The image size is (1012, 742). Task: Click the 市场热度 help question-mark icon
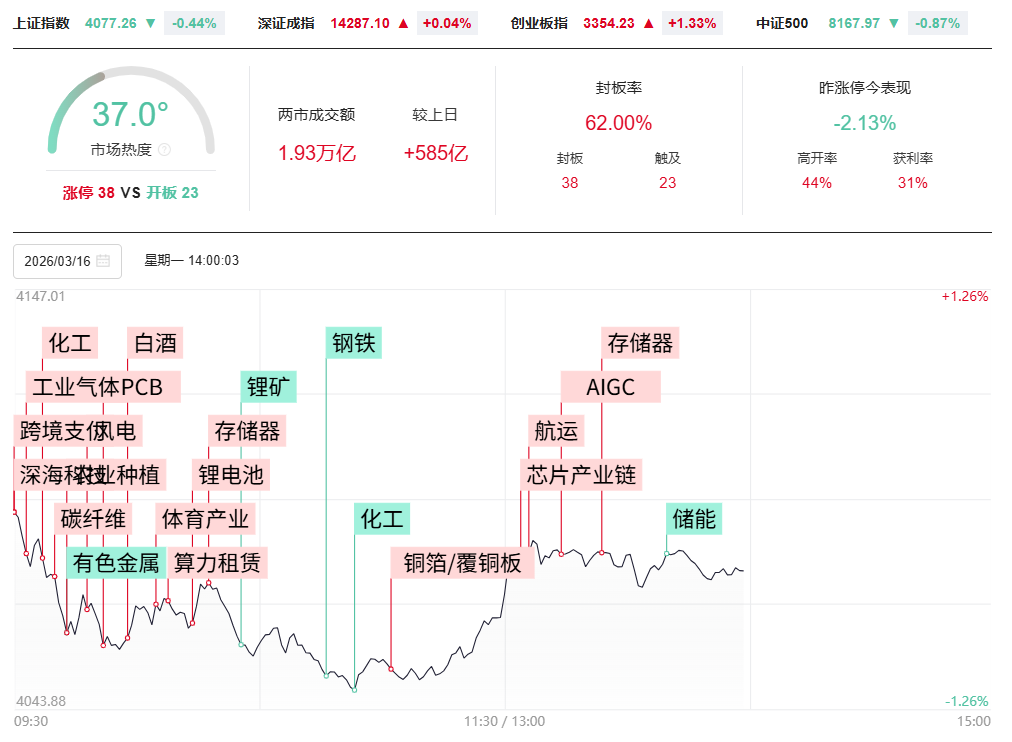(x=165, y=150)
